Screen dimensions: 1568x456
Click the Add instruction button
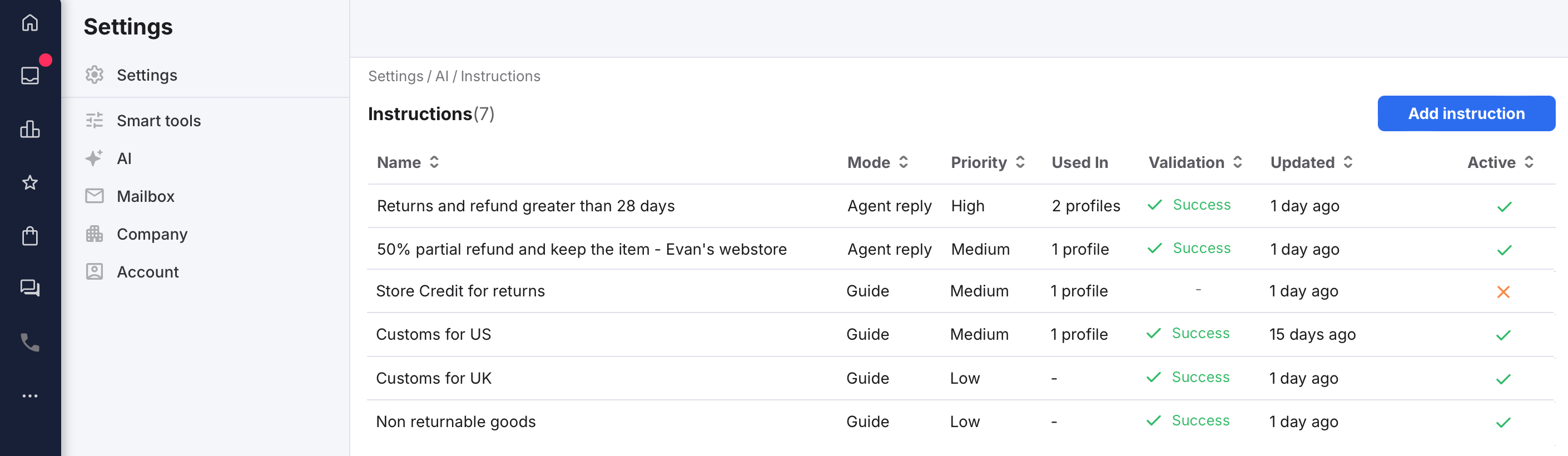tap(1466, 113)
